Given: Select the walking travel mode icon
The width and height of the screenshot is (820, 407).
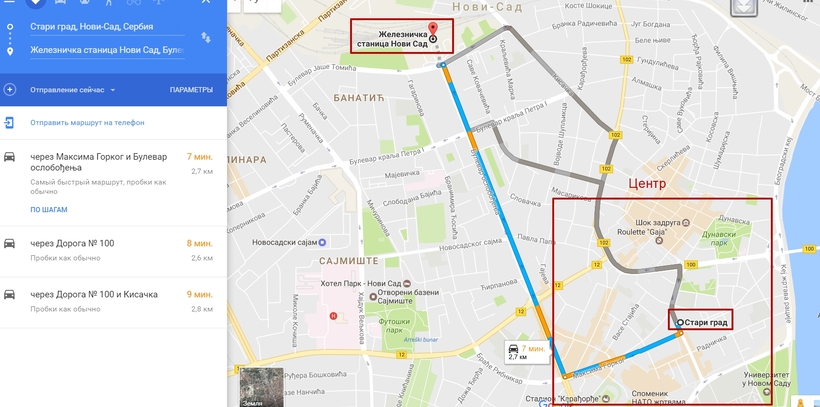Looking at the screenshot, I should [109, 2].
